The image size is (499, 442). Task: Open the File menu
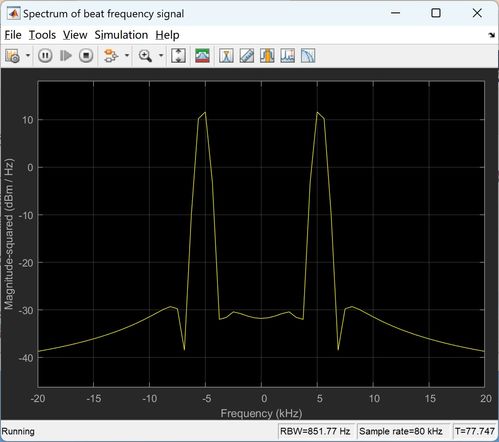13,35
